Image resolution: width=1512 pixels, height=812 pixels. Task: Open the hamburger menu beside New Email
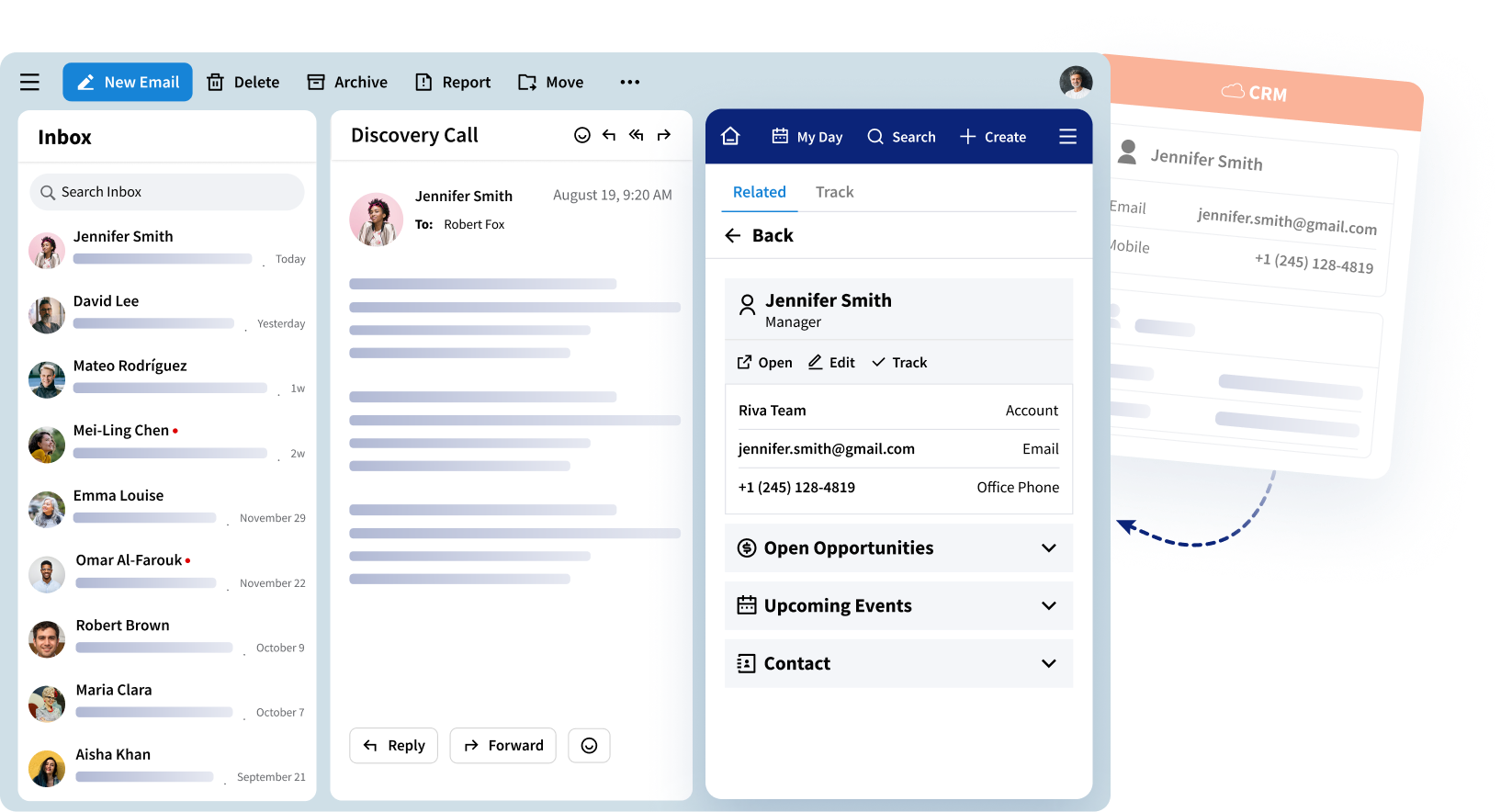coord(29,82)
